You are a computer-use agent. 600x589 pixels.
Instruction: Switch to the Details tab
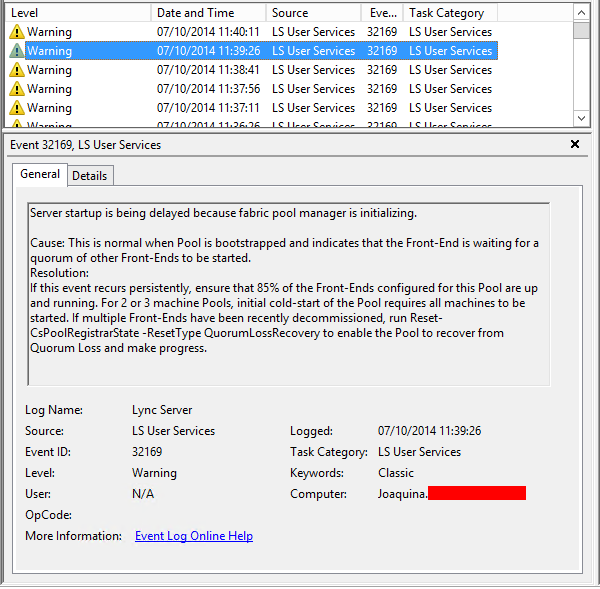pos(90,176)
